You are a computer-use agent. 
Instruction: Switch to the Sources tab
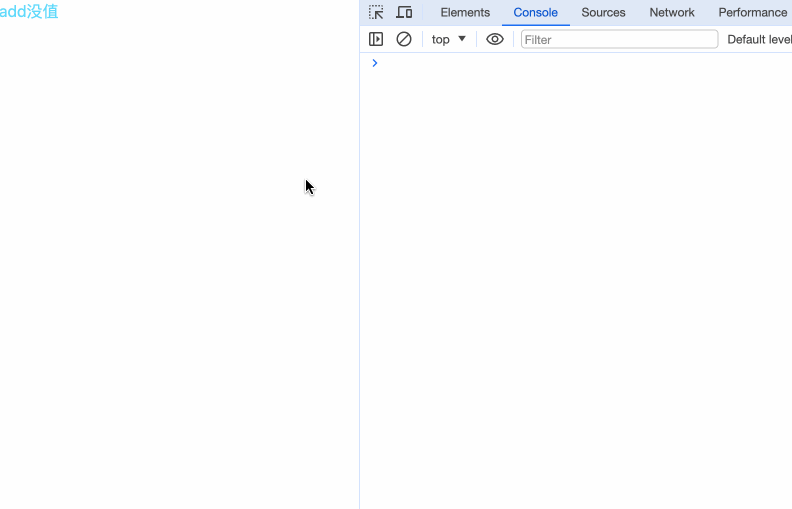[603, 13]
